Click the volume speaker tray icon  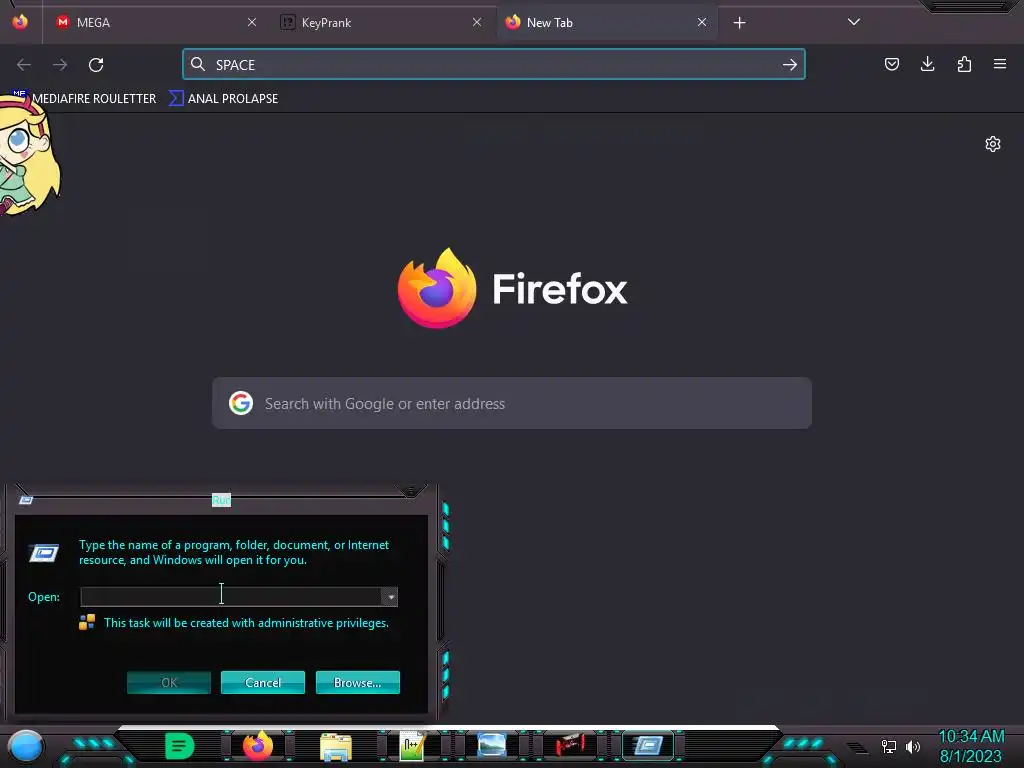[913, 746]
